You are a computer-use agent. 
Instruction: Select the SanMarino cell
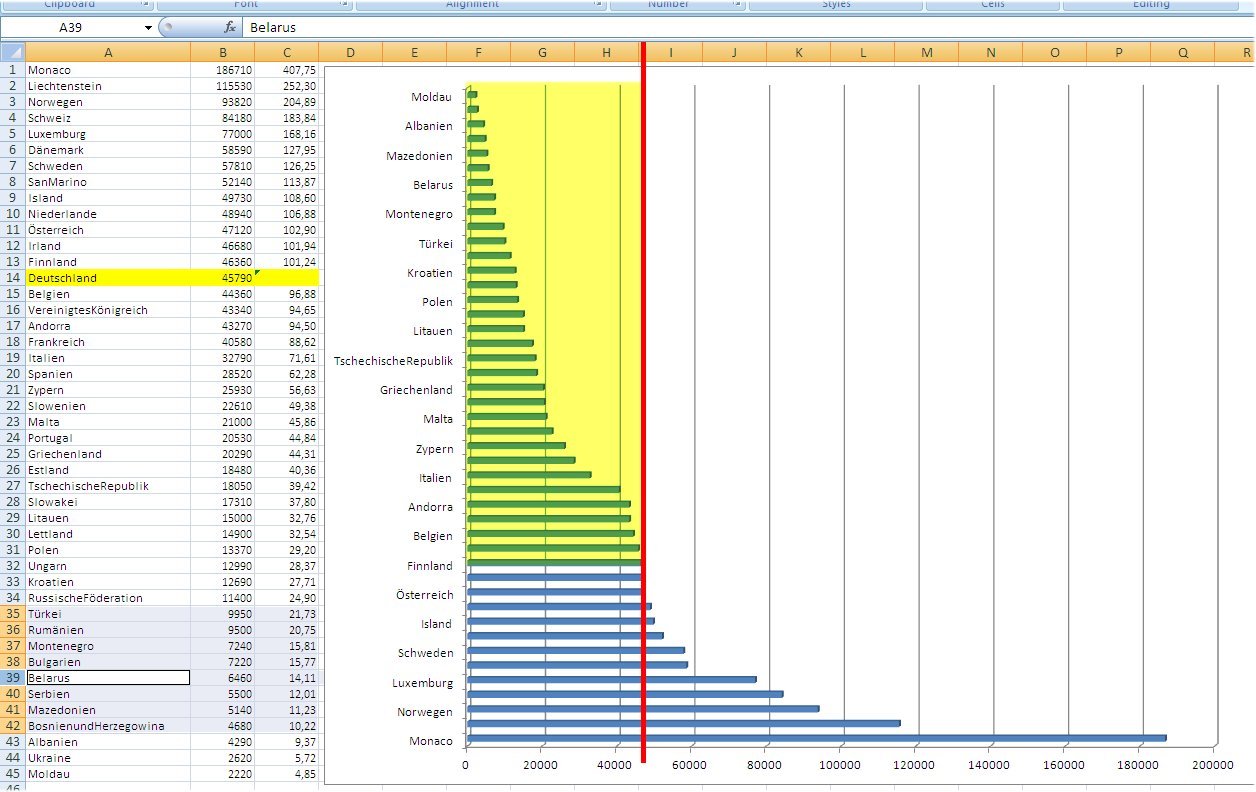point(108,182)
